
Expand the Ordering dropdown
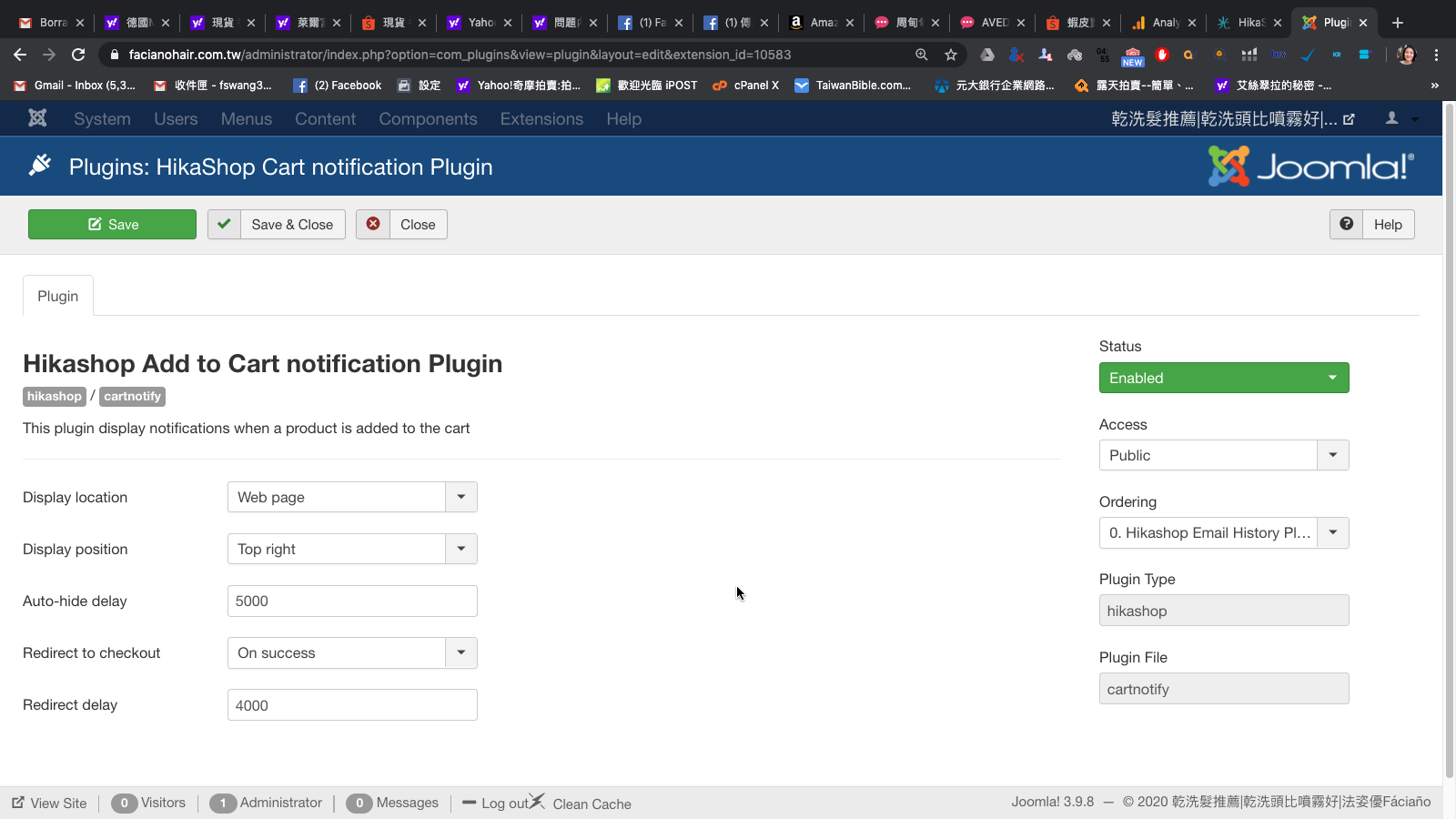click(x=1224, y=532)
